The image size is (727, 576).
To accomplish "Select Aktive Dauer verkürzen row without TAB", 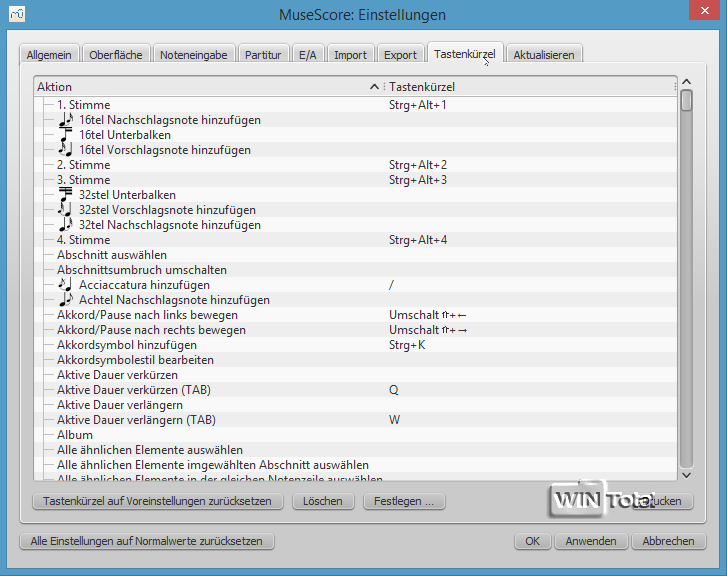I will (355, 375).
